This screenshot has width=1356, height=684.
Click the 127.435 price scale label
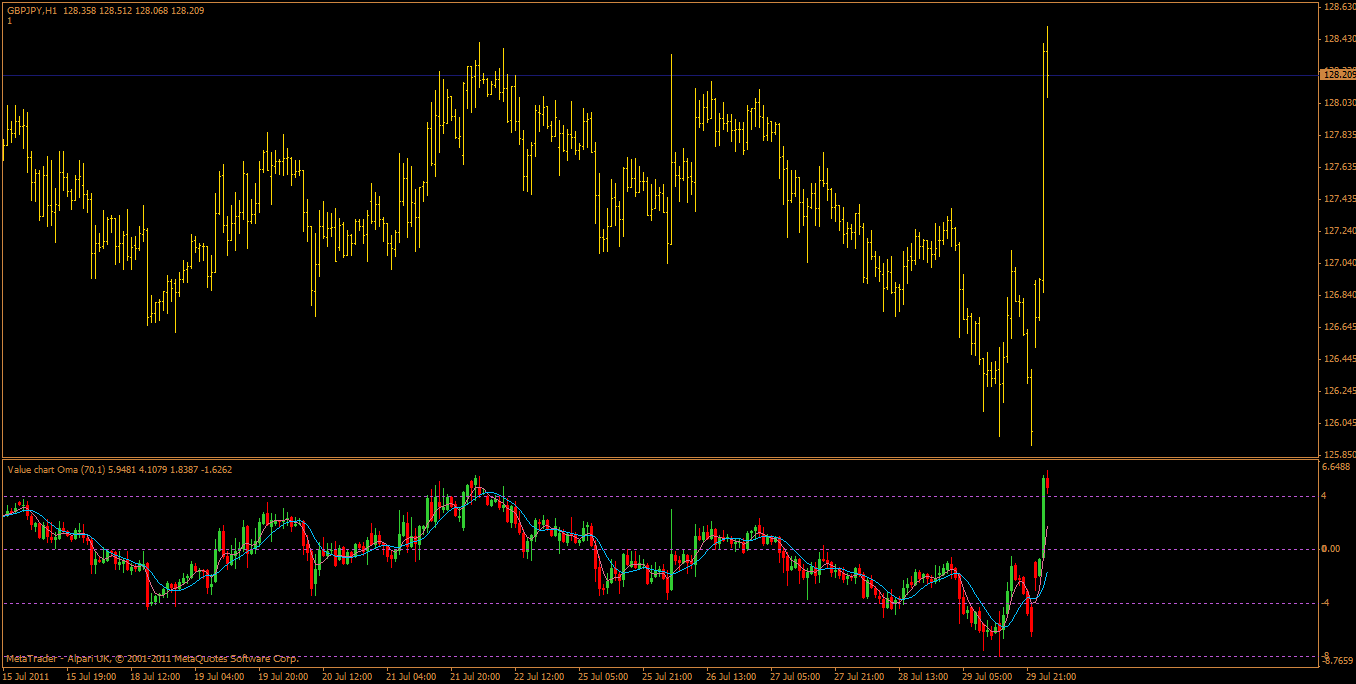click(x=1338, y=198)
